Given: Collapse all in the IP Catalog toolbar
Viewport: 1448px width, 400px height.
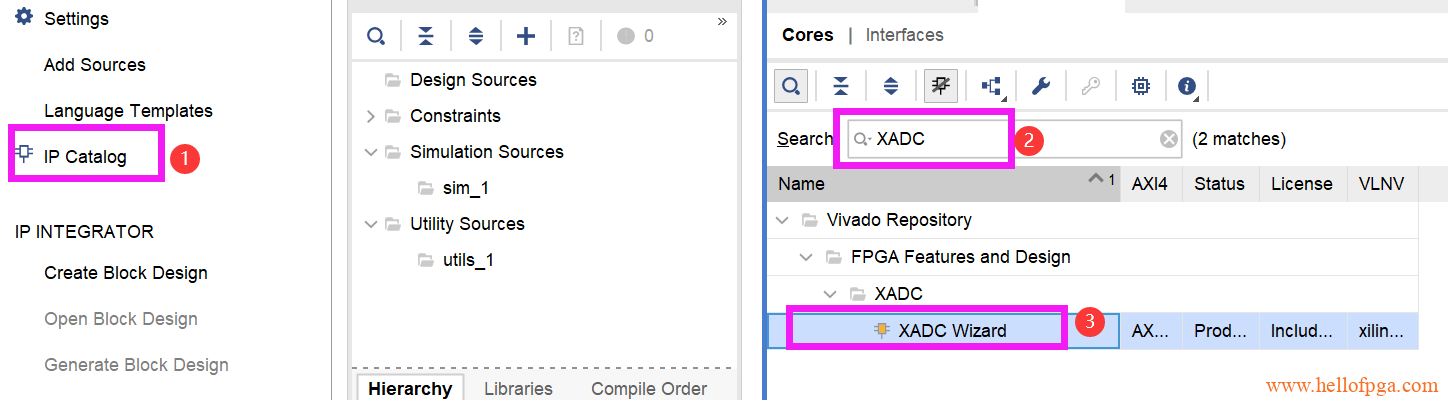Looking at the screenshot, I should point(841,87).
